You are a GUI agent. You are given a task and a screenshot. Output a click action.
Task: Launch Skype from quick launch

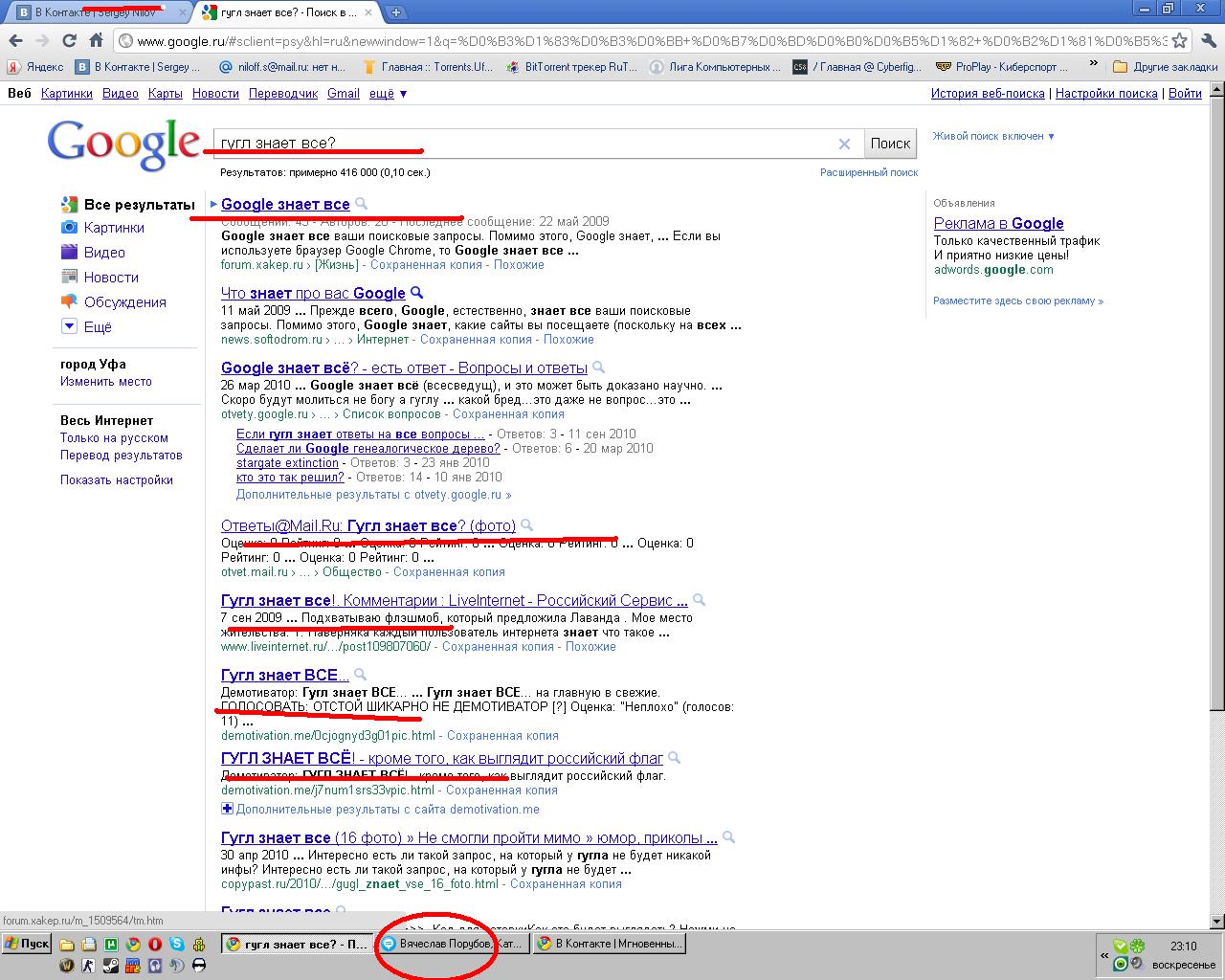pyautogui.click(x=177, y=944)
